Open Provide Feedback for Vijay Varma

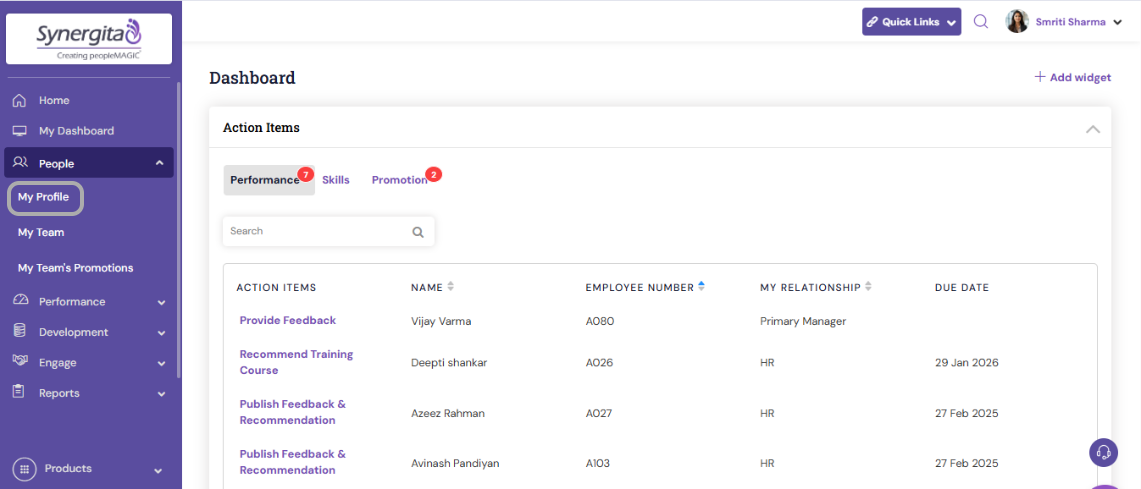tap(287, 320)
